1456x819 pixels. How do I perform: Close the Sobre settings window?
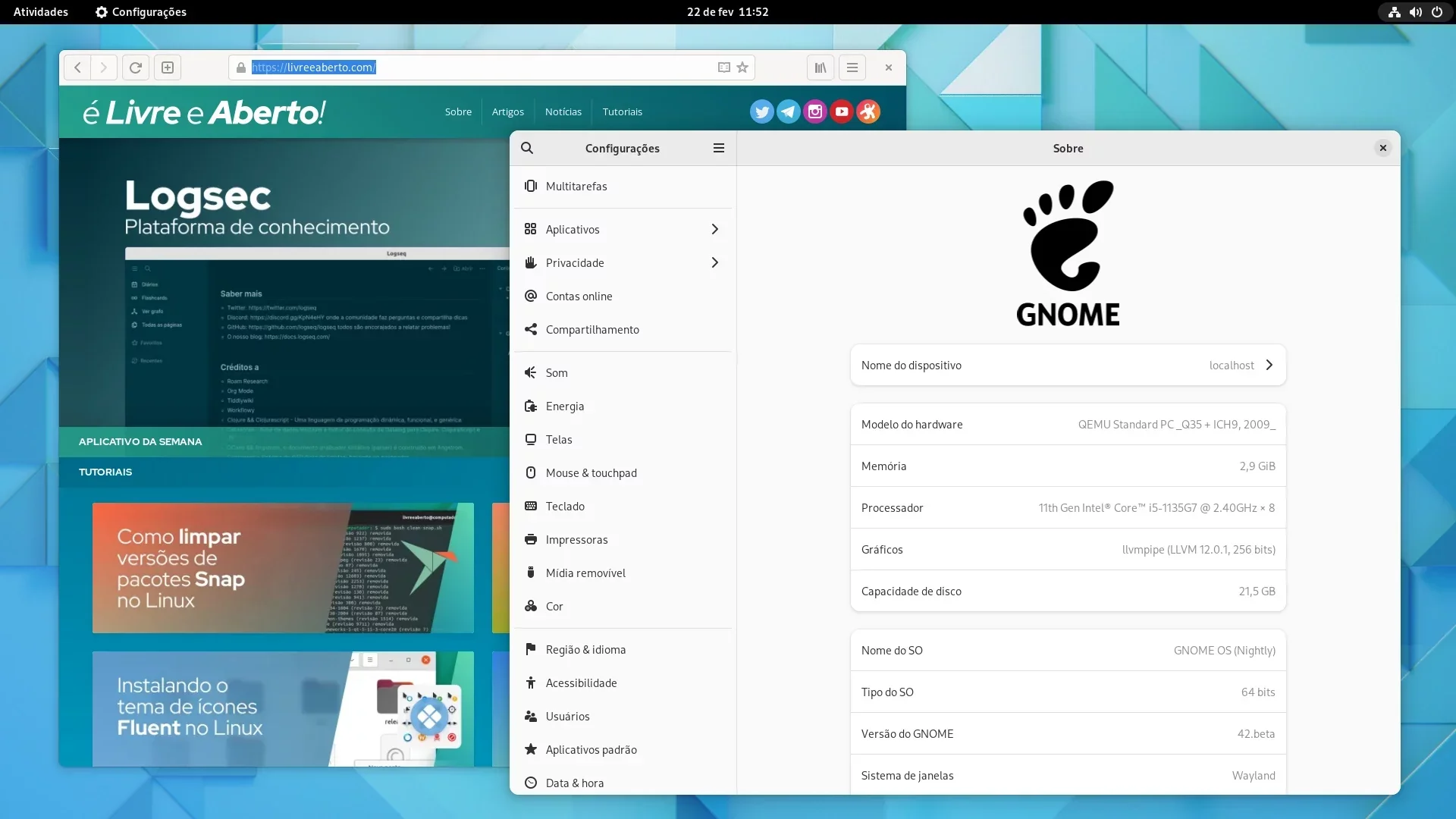click(1382, 148)
